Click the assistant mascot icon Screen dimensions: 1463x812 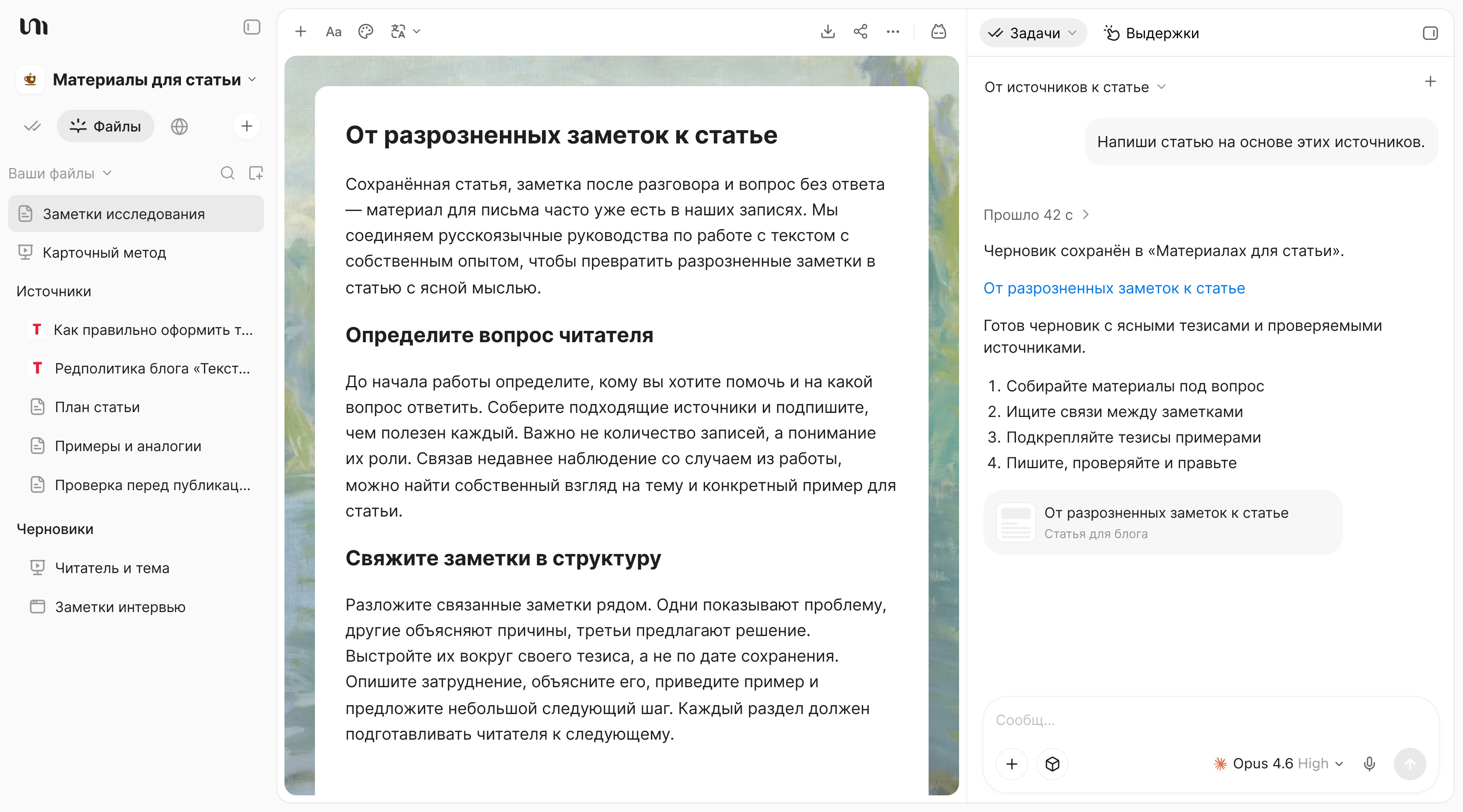(939, 32)
